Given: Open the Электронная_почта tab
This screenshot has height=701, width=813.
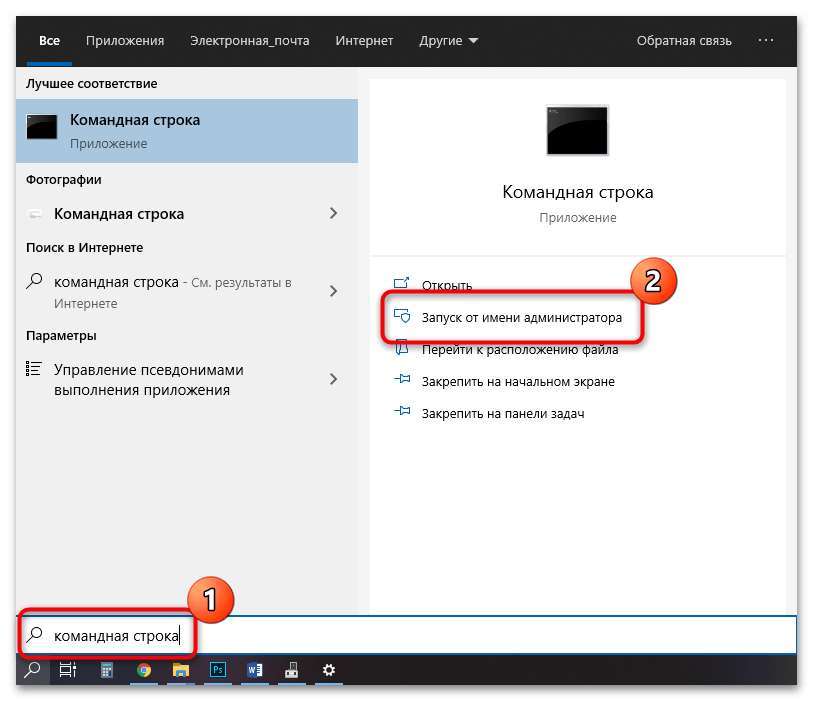Looking at the screenshot, I should 249,41.
